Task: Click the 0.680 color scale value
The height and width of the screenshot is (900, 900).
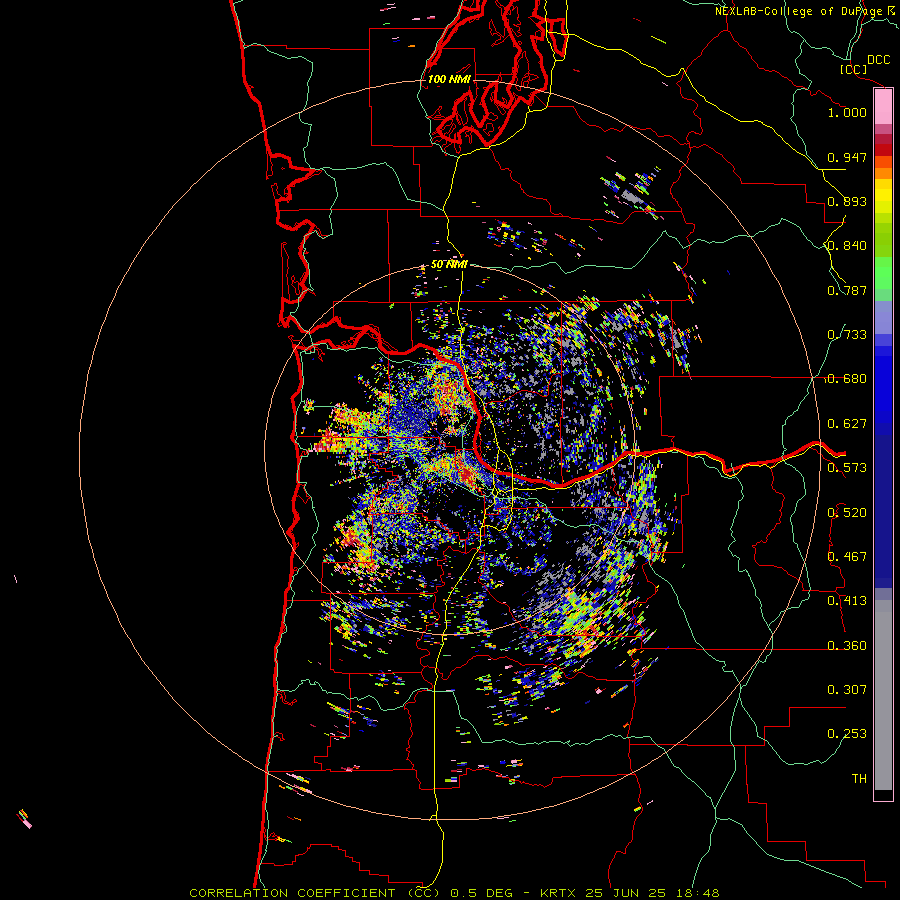Action: 847,379
